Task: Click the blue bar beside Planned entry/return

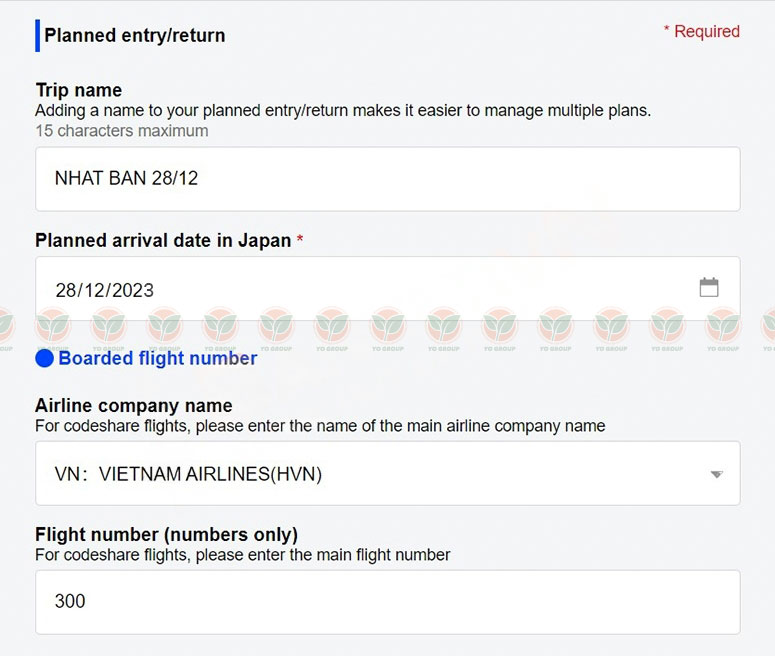Action: (38, 36)
